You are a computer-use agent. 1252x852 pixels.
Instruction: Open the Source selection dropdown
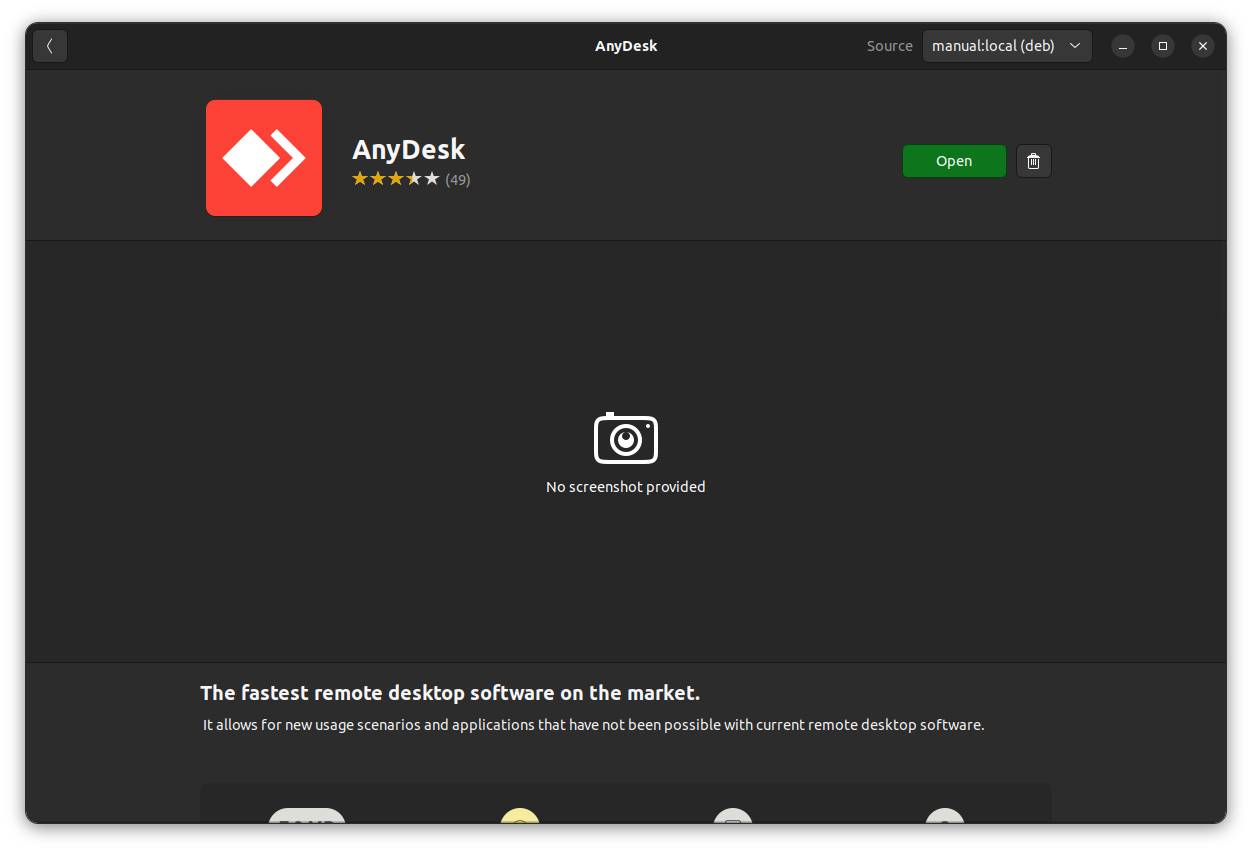(1006, 45)
